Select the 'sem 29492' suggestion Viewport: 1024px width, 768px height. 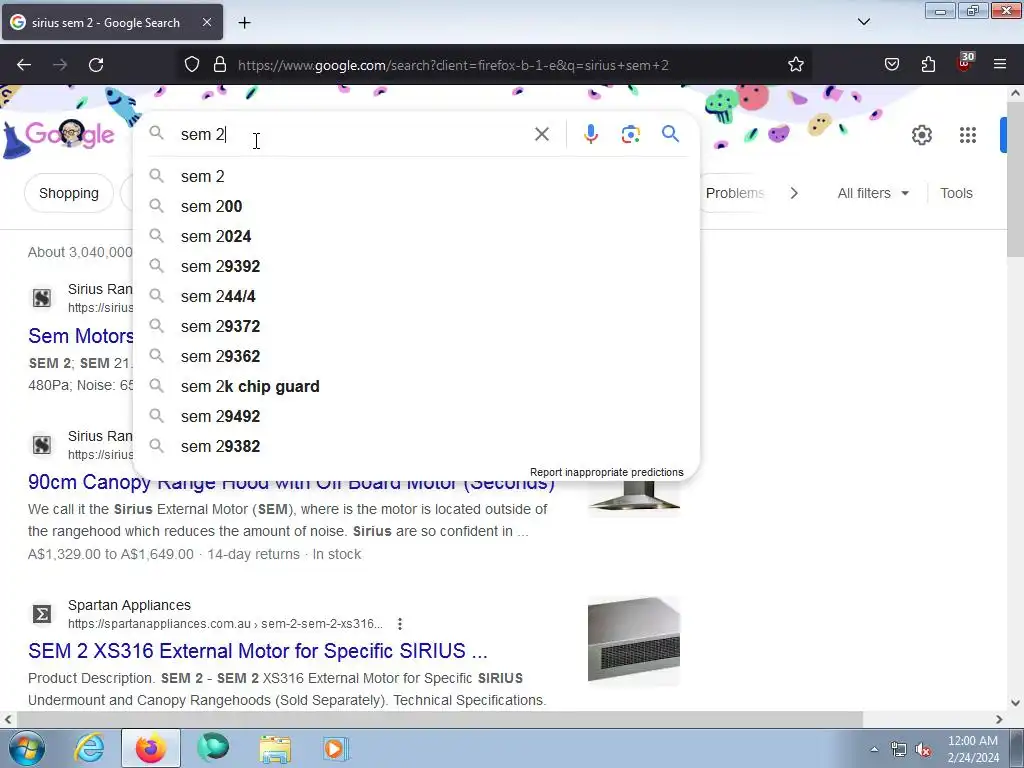tap(417, 417)
